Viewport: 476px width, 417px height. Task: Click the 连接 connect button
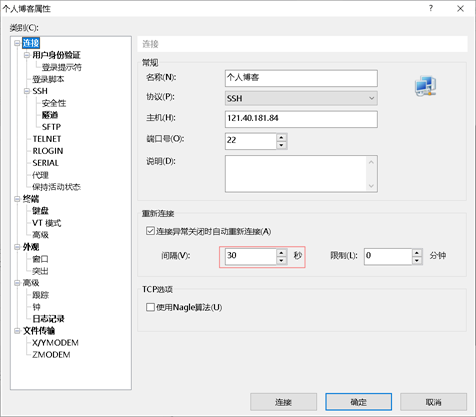coord(283,402)
